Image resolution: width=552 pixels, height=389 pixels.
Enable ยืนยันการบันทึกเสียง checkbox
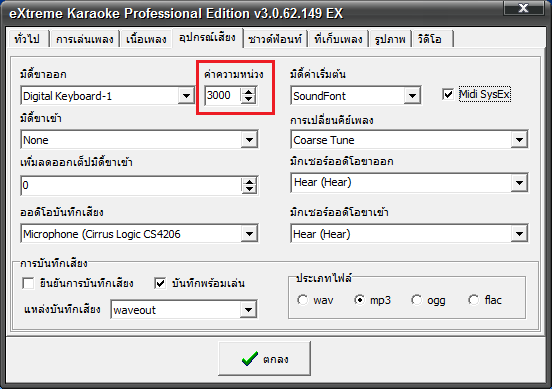[x=28, y=283]
